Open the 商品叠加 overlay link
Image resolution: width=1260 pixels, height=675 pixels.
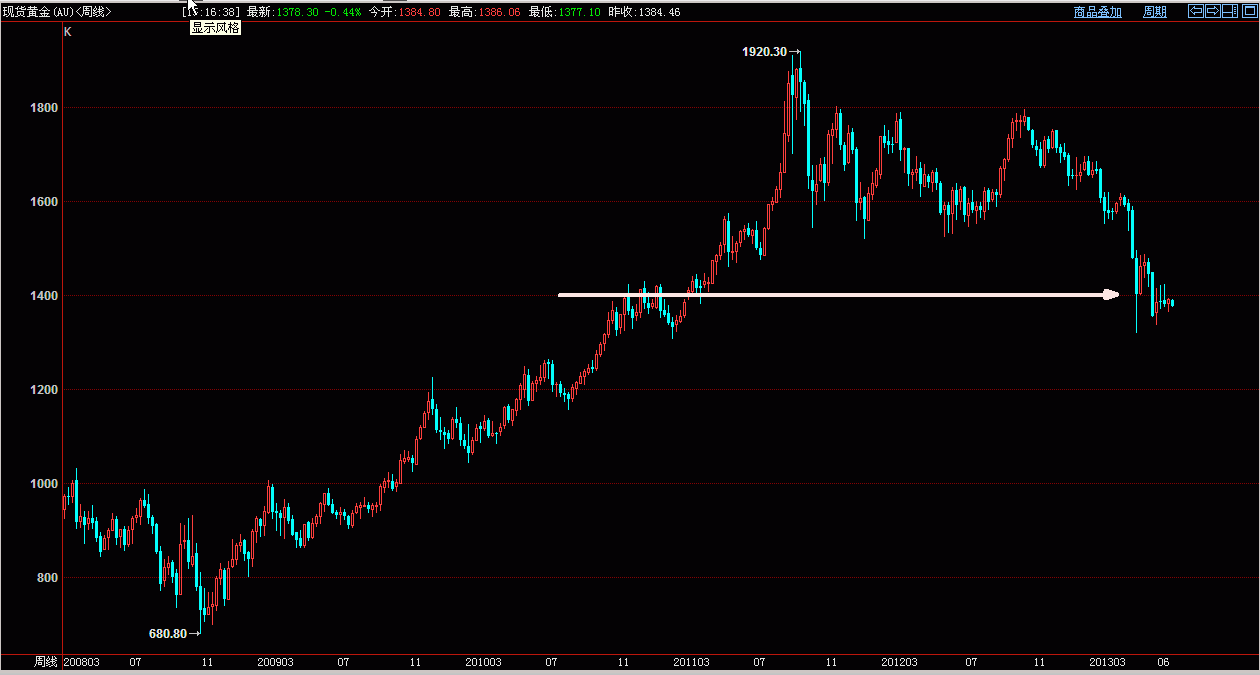click(1098, 12)
